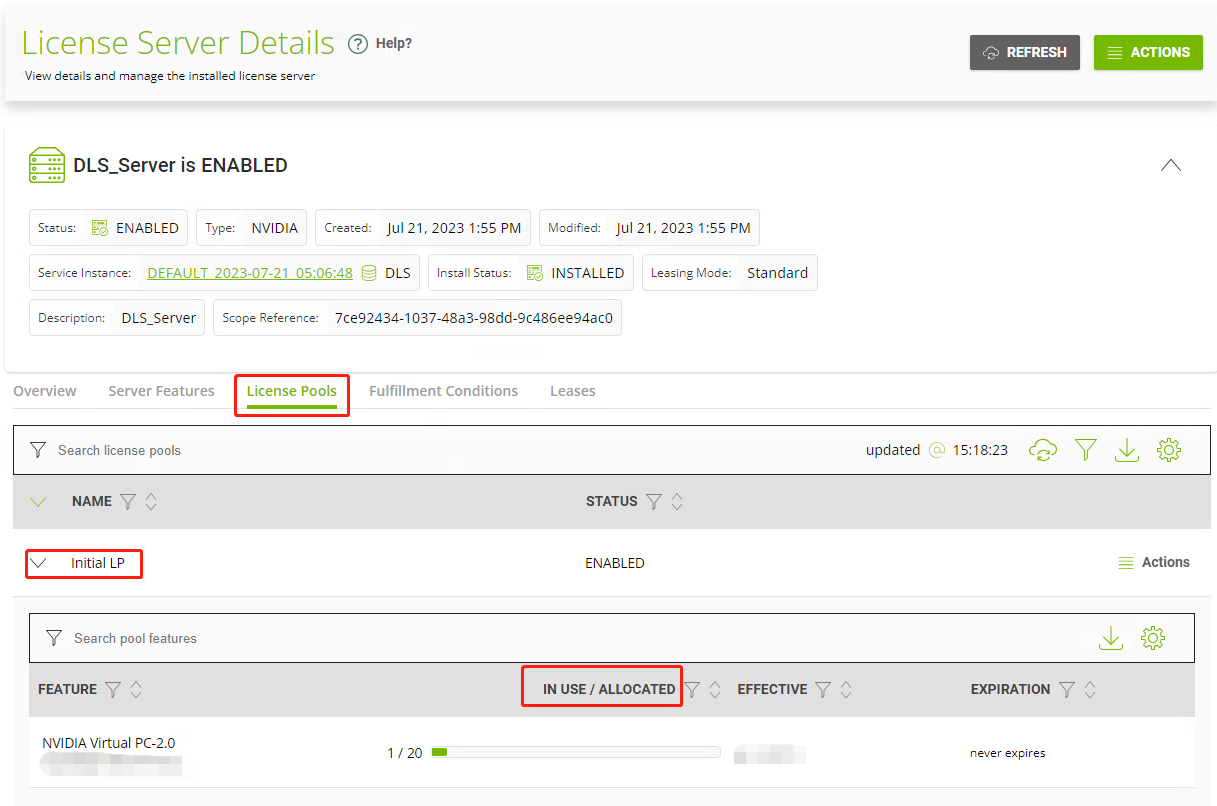The height and width of the screenshot is (806, 1217).
Task: Click the Created Jul 21, 2023 1:55 PM value
Action: pos(454,228)
